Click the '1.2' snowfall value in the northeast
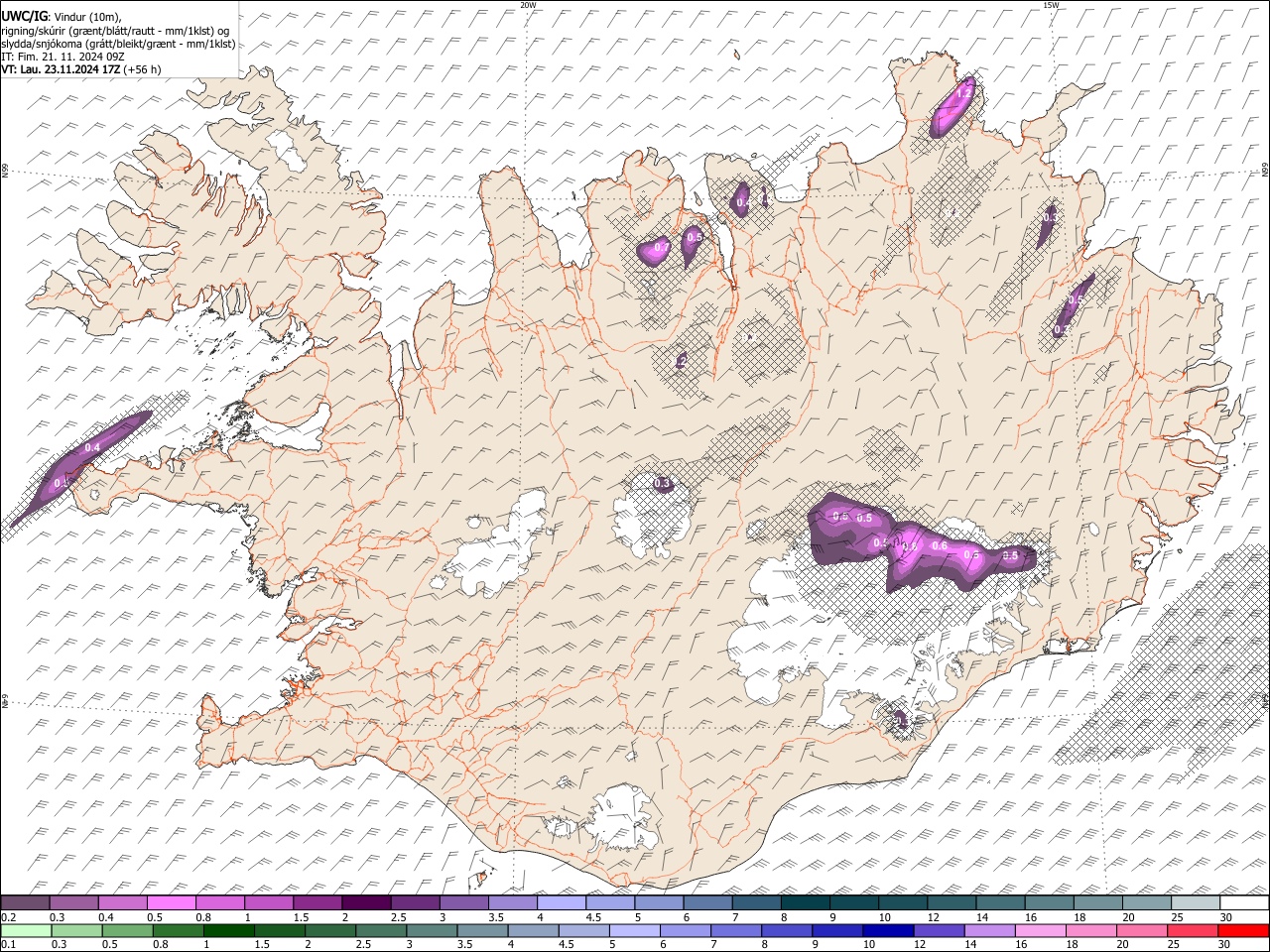The width and height of the screenshot is (1270, 952). tap(963, 93)
